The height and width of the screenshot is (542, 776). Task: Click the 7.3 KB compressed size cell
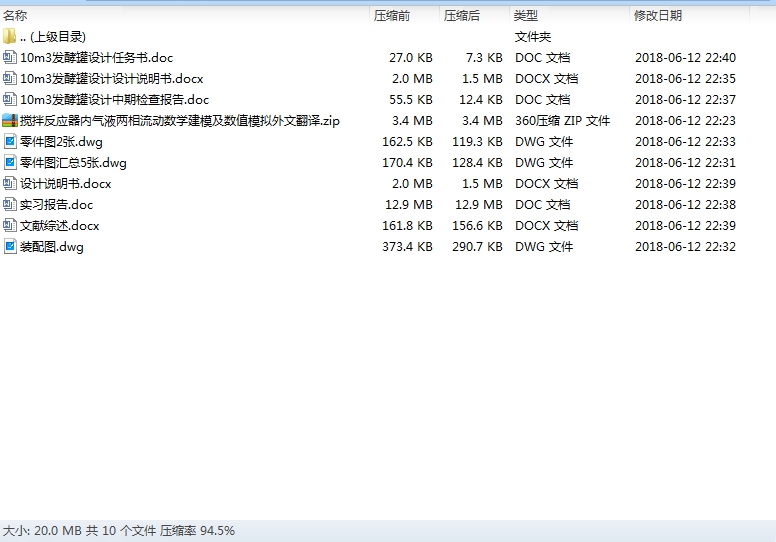[484, 57]
